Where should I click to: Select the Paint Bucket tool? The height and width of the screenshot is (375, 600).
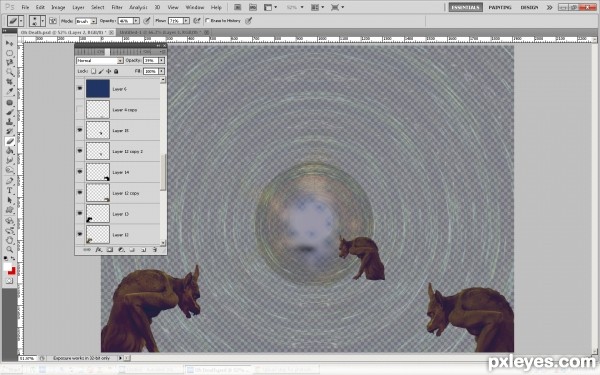10,151
